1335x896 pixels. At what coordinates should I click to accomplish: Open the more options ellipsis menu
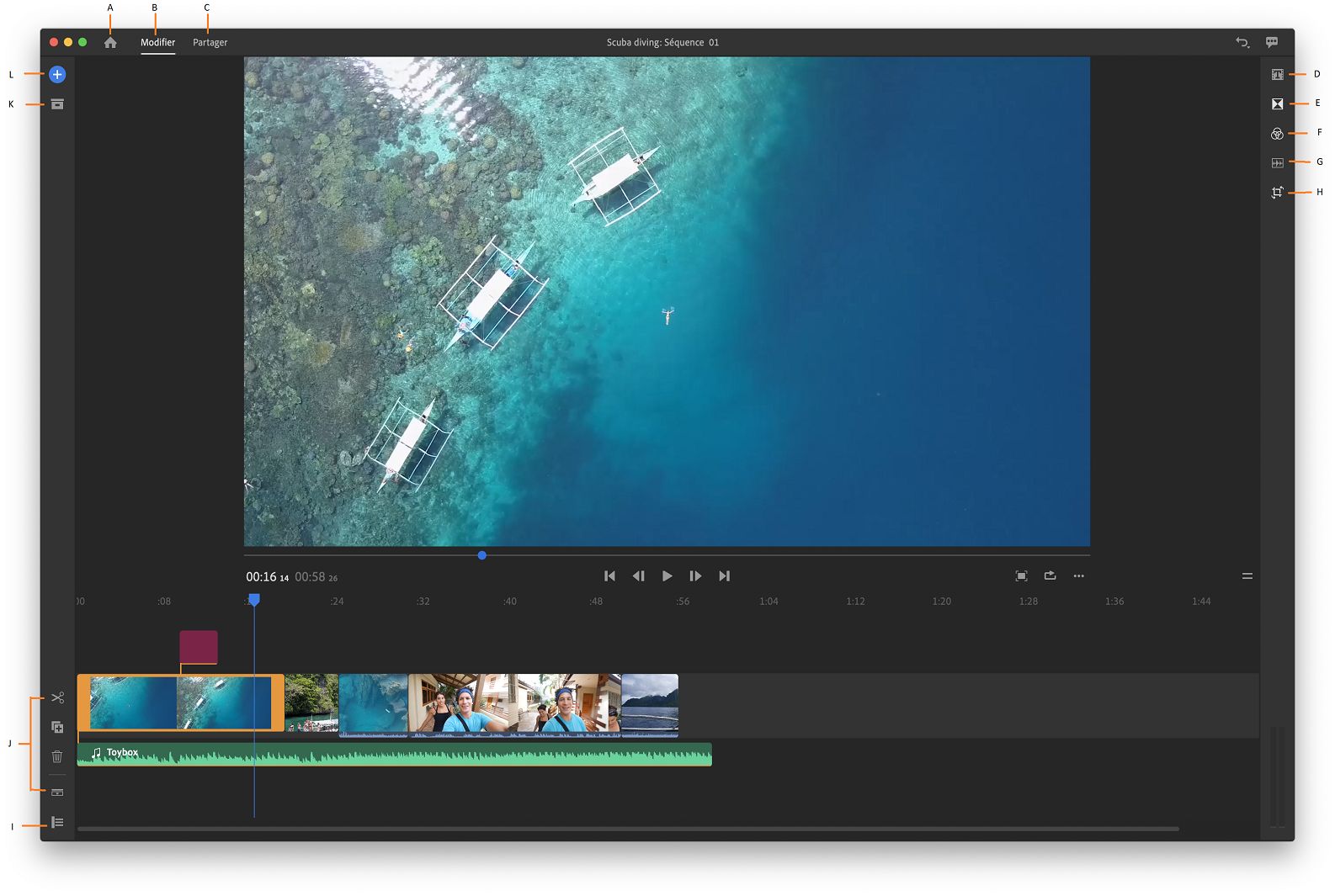1078,576
